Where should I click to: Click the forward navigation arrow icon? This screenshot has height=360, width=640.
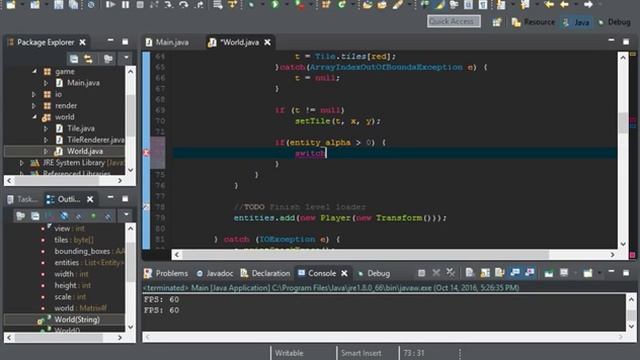pyautogui.click(x=588, y=4)
